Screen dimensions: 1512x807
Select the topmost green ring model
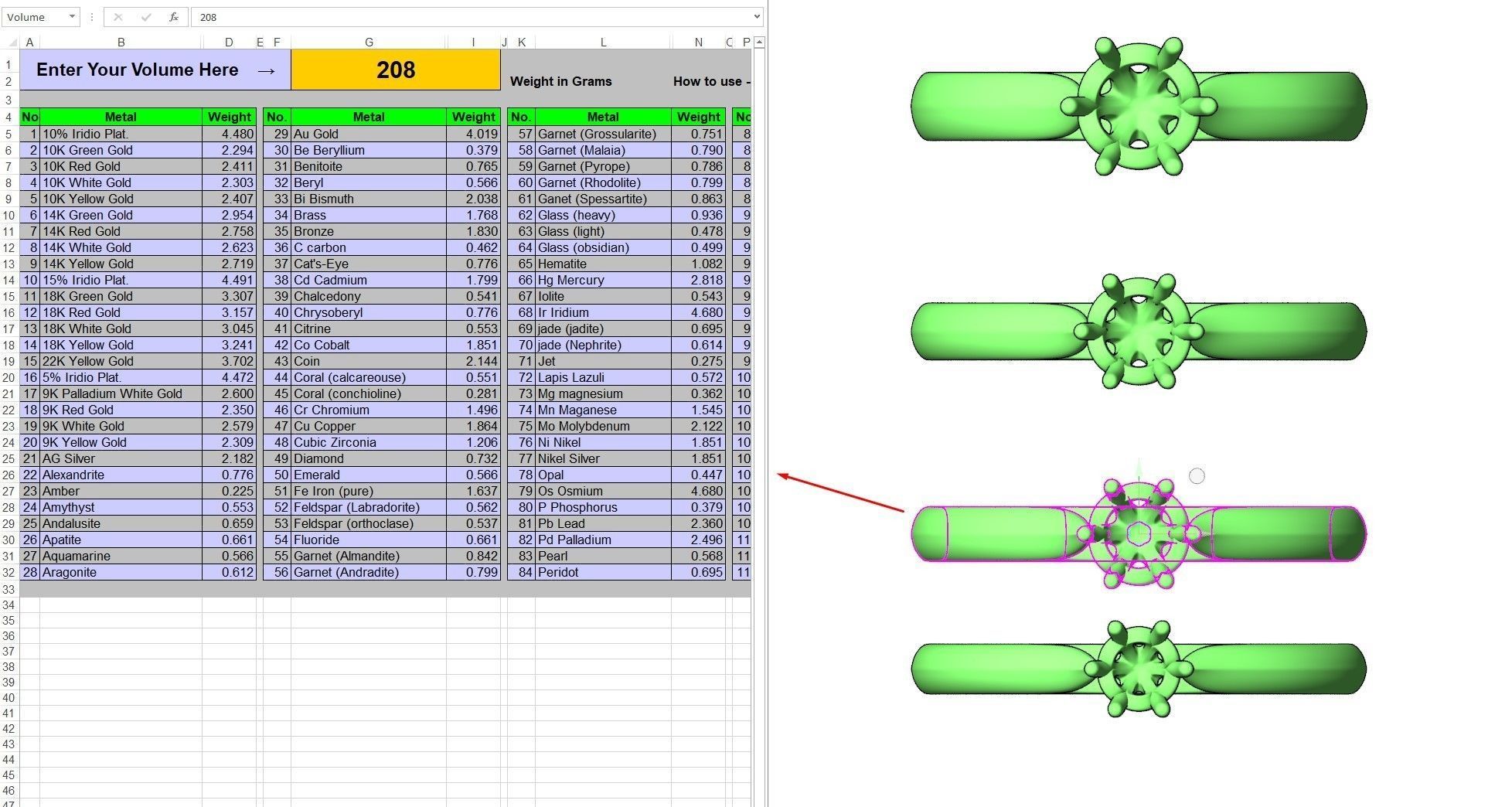pos(1139,106)
